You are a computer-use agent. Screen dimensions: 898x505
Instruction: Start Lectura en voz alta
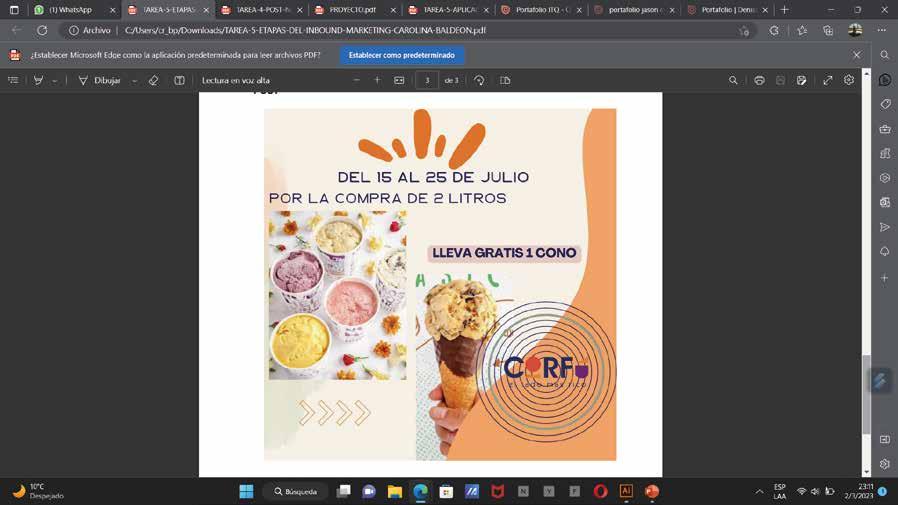pyautogui.click(x=235, y=81)
